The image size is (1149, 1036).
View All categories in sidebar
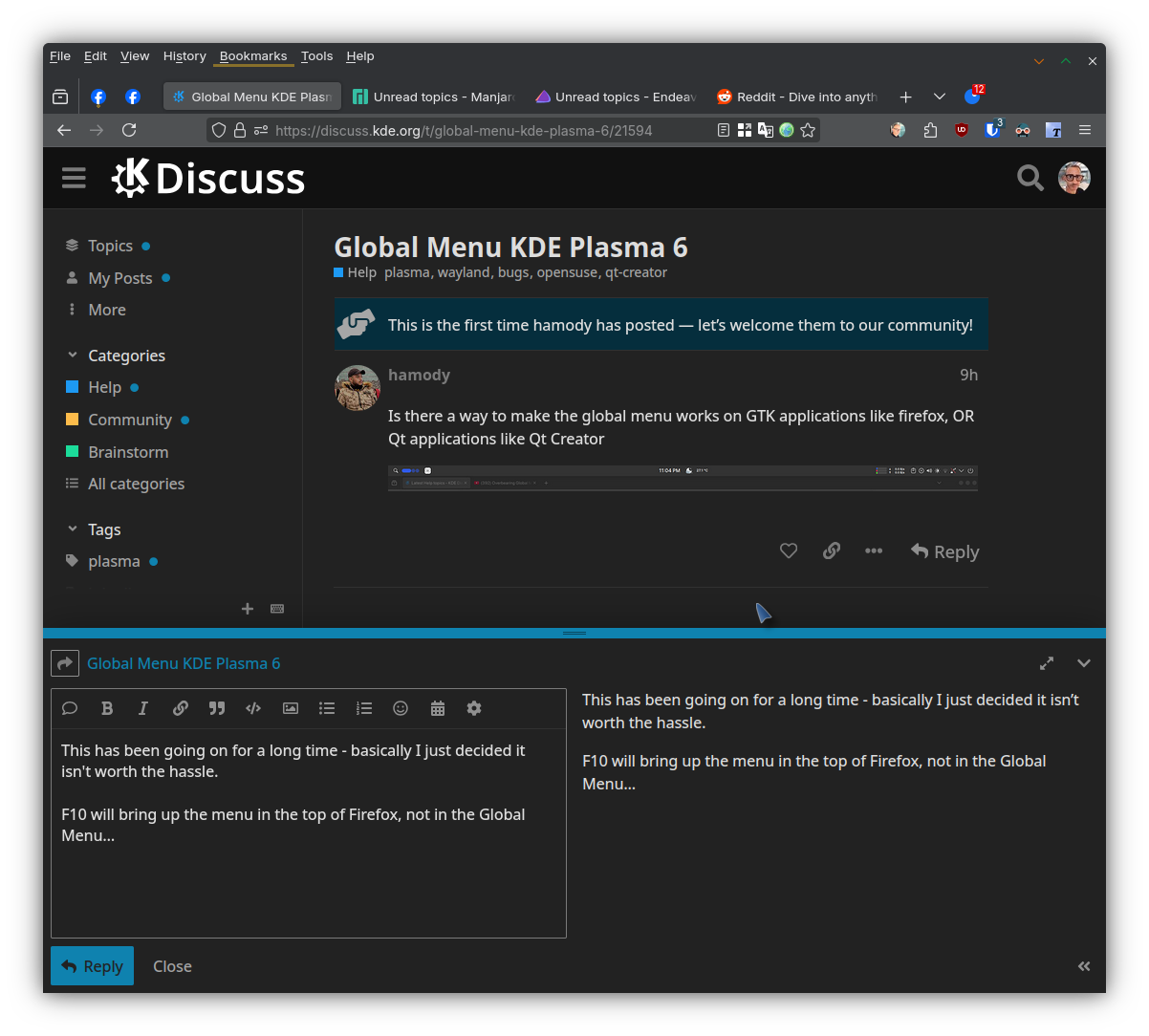124,484
